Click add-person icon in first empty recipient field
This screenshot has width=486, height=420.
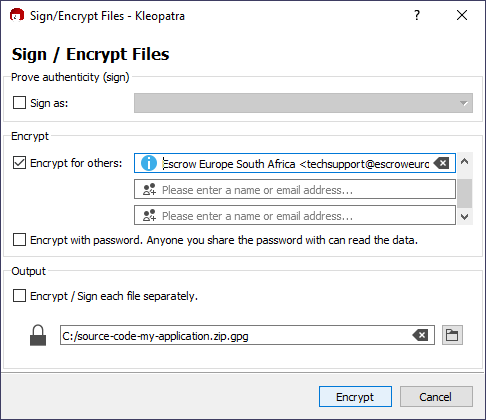point(149,189)
